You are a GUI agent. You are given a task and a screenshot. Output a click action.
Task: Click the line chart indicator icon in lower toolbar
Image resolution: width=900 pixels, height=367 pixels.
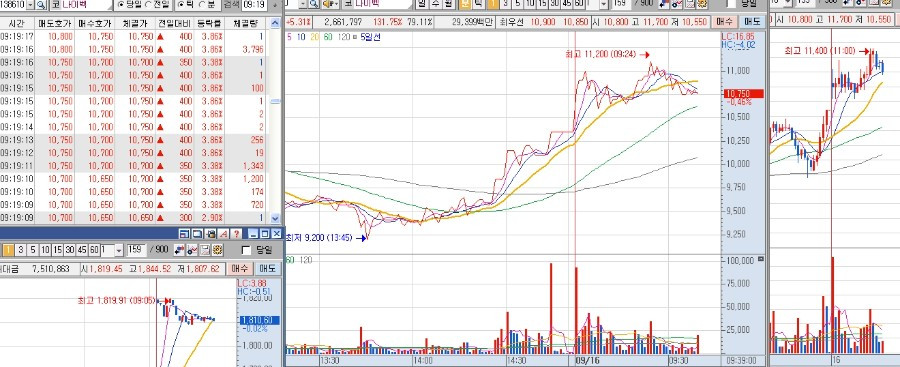click(x=192, y=250)
